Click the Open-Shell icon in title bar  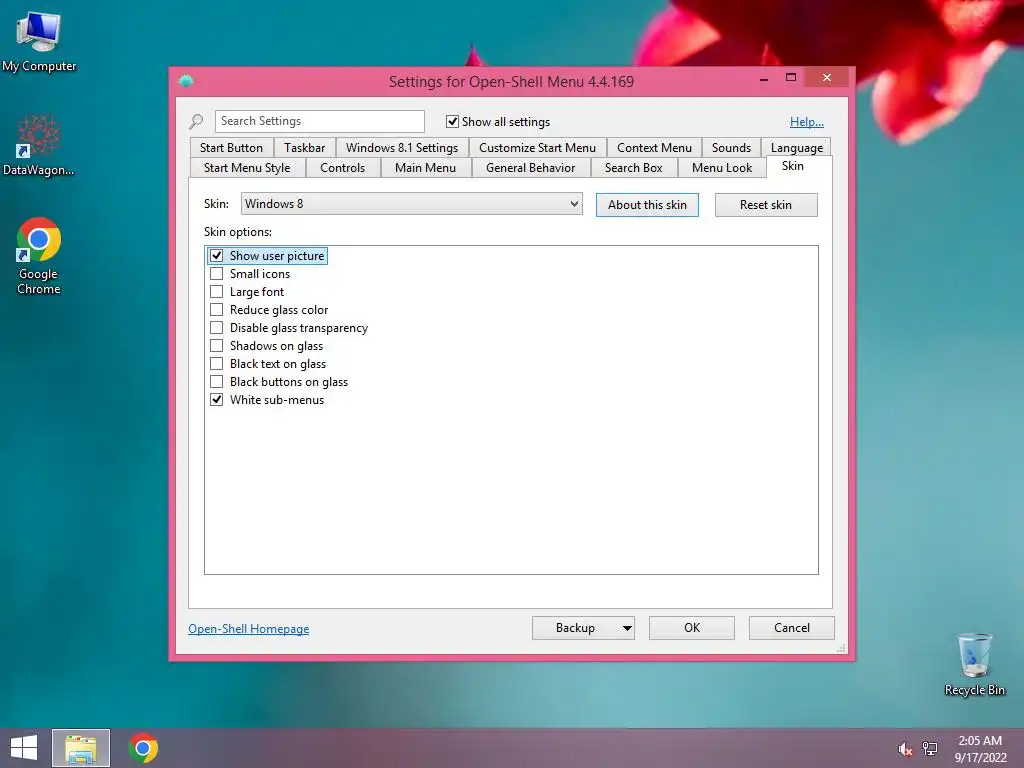point(186,81)
